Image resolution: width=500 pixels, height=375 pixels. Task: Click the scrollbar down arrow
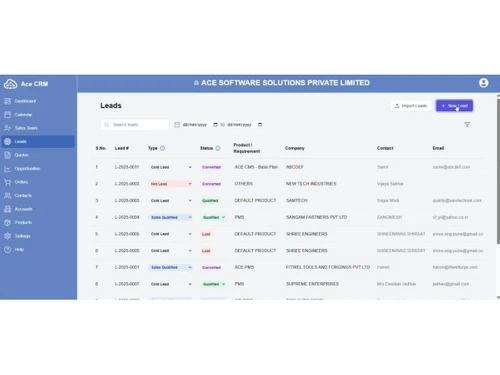tap(498, 297)
